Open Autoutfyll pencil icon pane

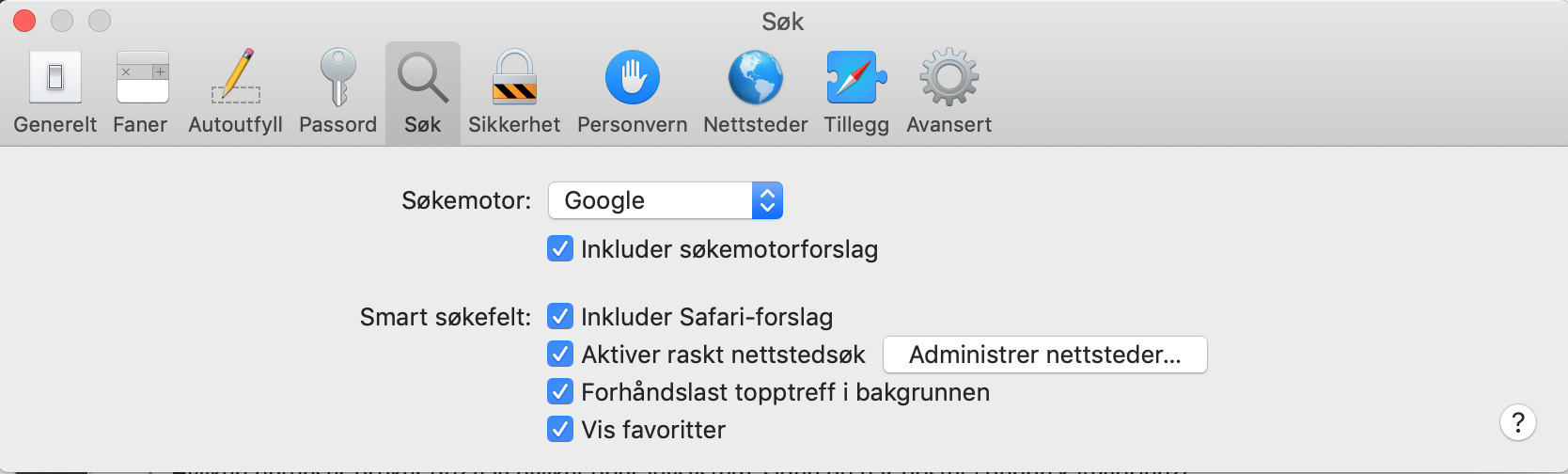(x=235, y=92)
